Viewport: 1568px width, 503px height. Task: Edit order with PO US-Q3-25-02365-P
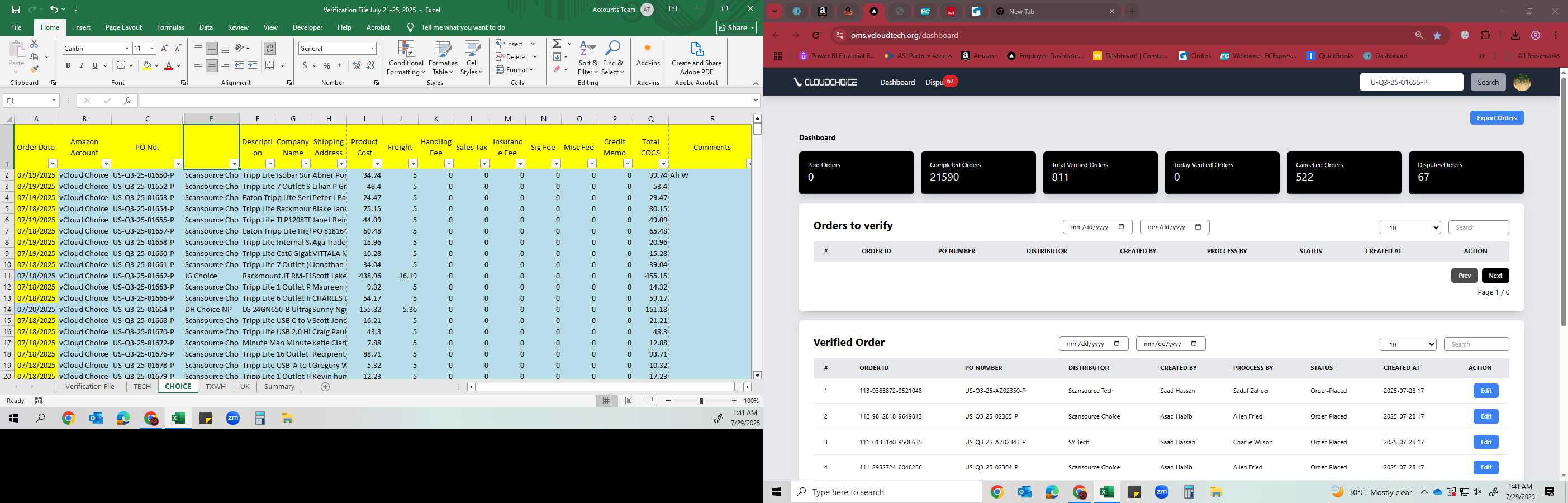(1485, 416)
